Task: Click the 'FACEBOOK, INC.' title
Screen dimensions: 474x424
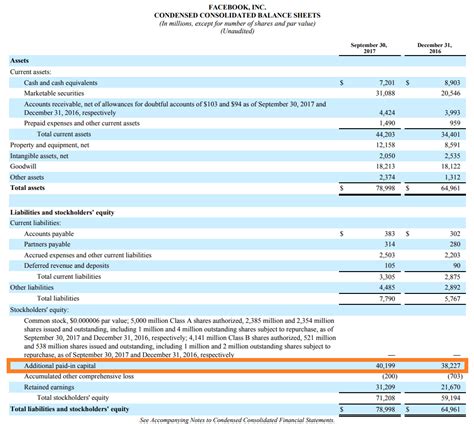Action: point(237,7)
